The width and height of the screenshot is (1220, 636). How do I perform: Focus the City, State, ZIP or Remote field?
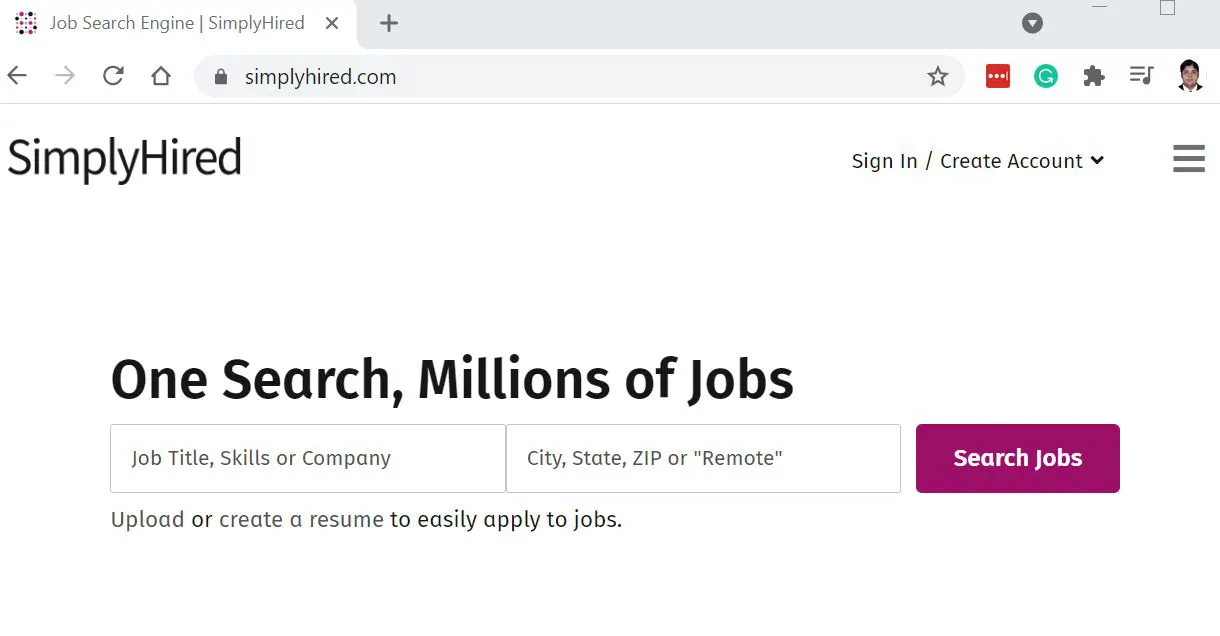703,458
